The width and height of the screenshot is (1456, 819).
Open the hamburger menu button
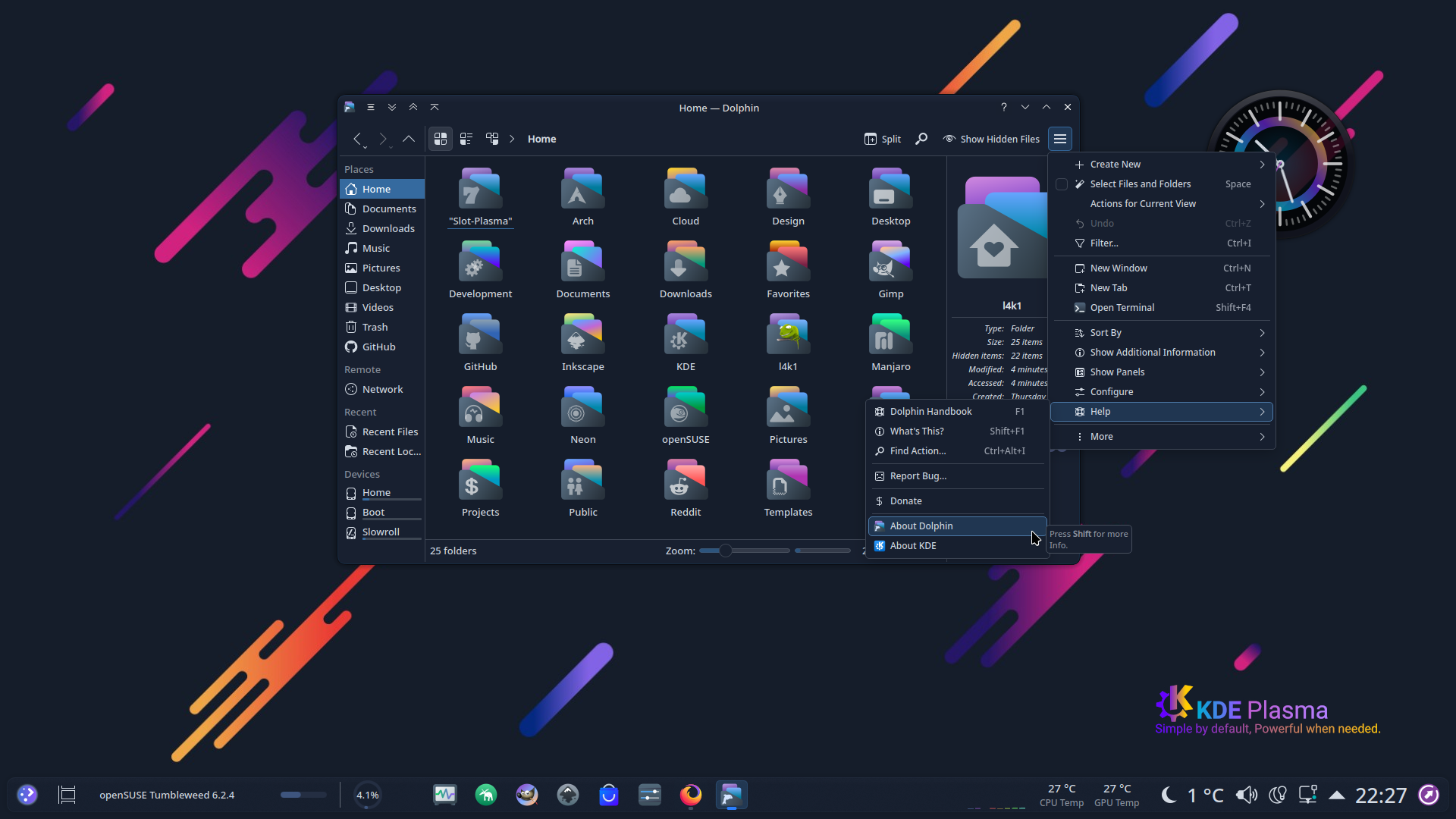1060,139
